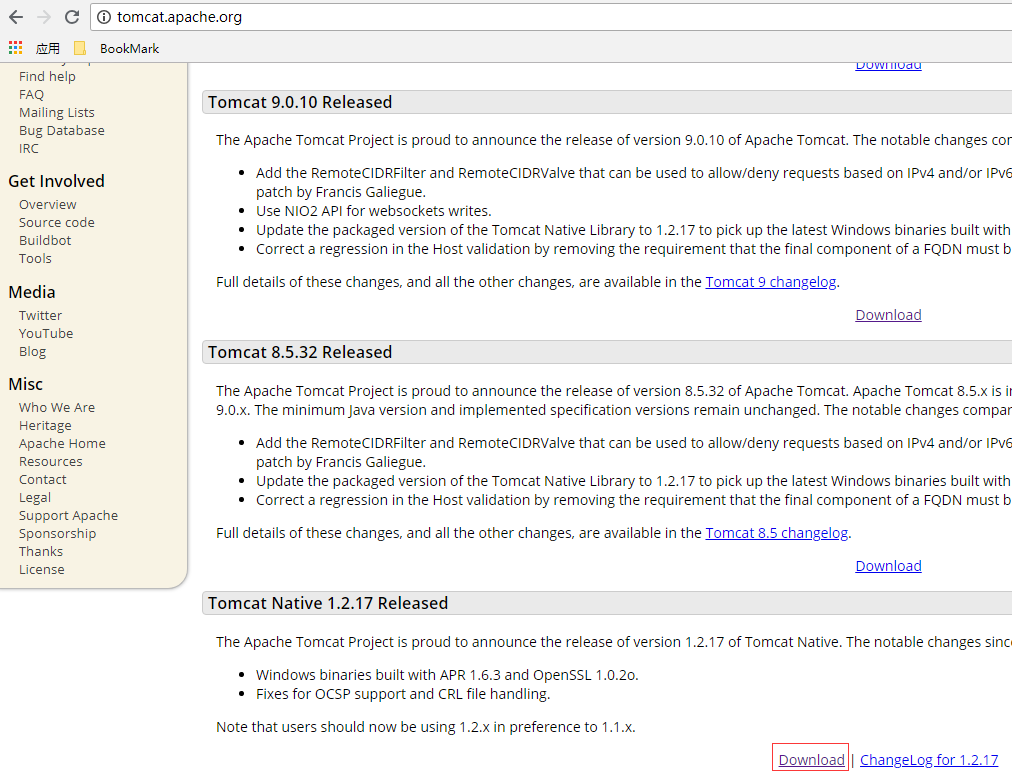Click the 'Windows binaries built with APR 1.6.3' bullet
The image size is (1012, 779).
[x=447, y=675]
